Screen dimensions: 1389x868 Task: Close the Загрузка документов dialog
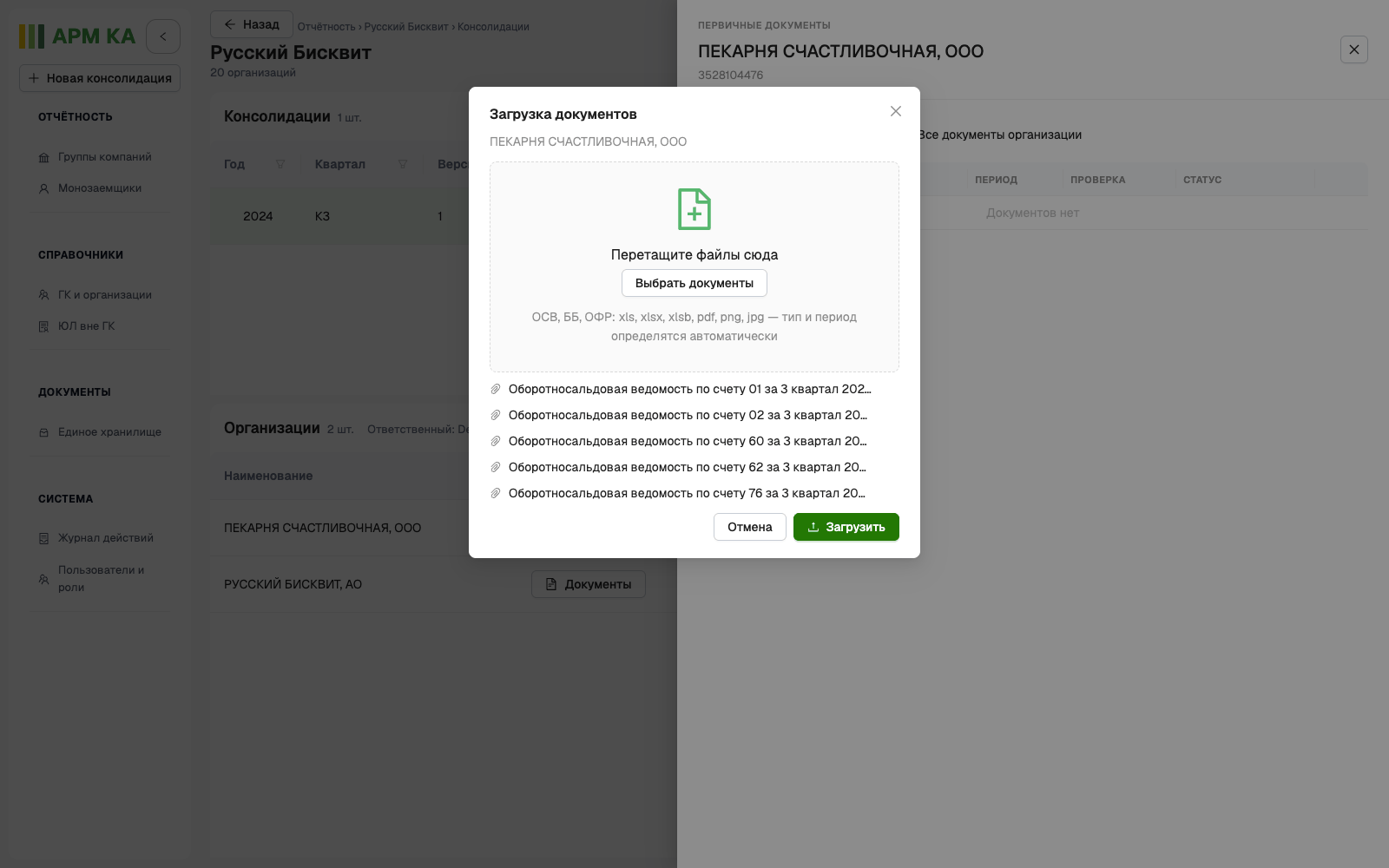(896, 111)
